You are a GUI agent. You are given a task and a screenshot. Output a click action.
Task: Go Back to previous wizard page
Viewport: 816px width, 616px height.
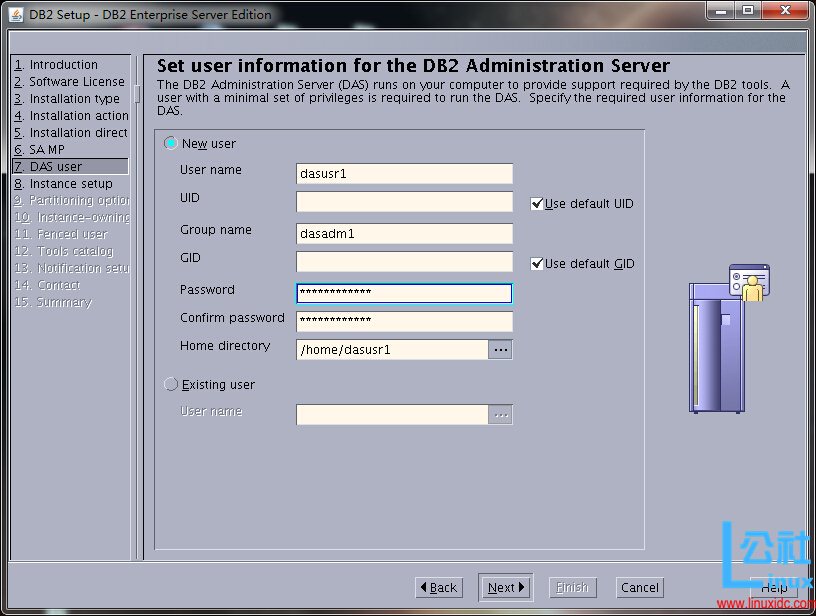[x=439, y=588]
